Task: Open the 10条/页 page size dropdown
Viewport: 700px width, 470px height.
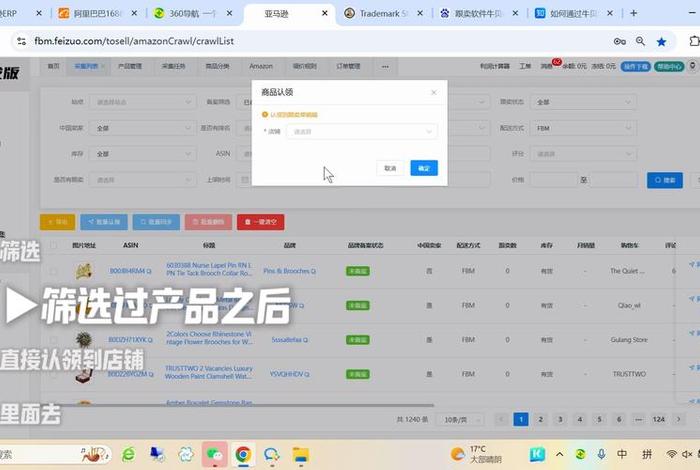Action: [x=462, y=420]
